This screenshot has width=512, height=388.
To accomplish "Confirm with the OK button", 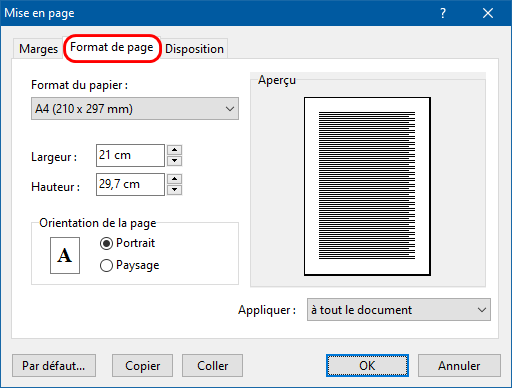I will pos(367,366).
